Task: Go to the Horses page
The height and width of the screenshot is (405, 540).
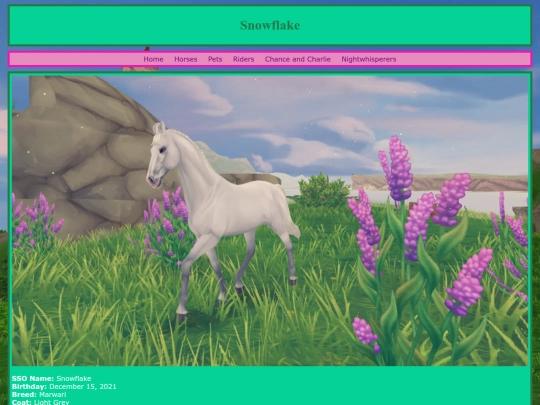Action: pos(186,59)
